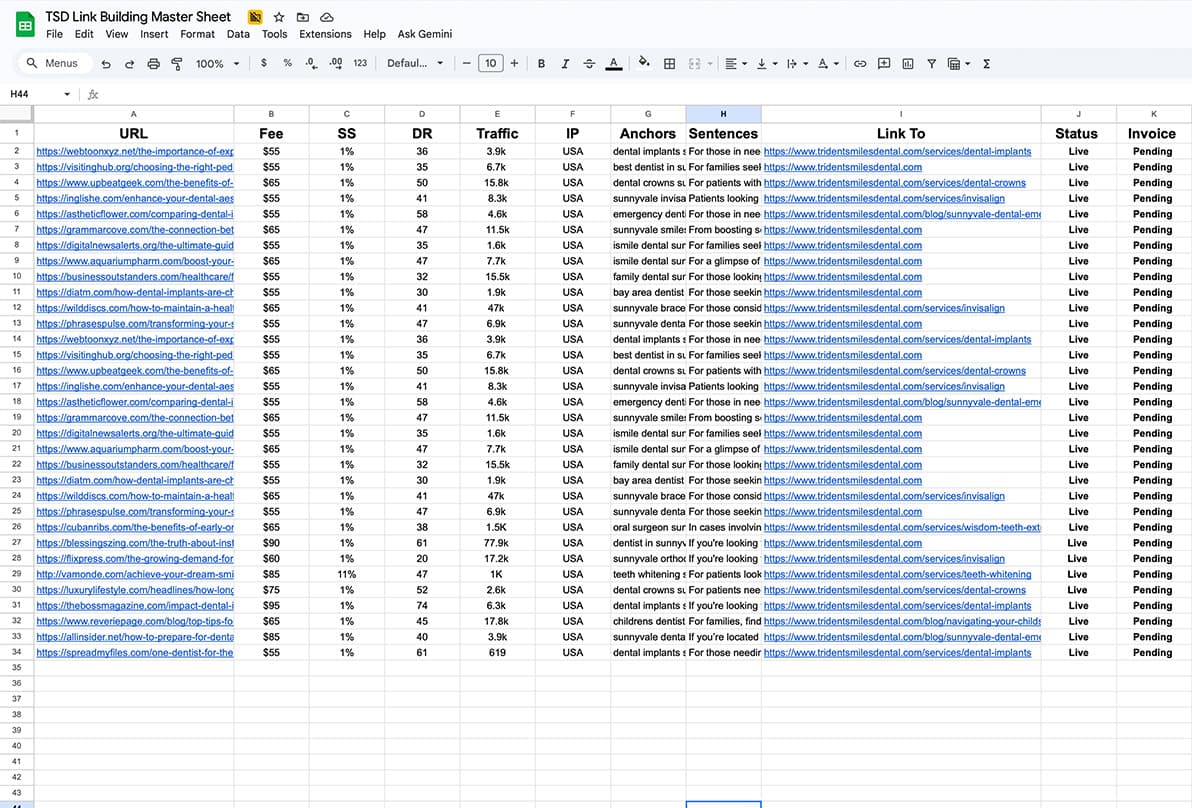
Task: Decrease font size with minus button
Action: click(467, 63)
